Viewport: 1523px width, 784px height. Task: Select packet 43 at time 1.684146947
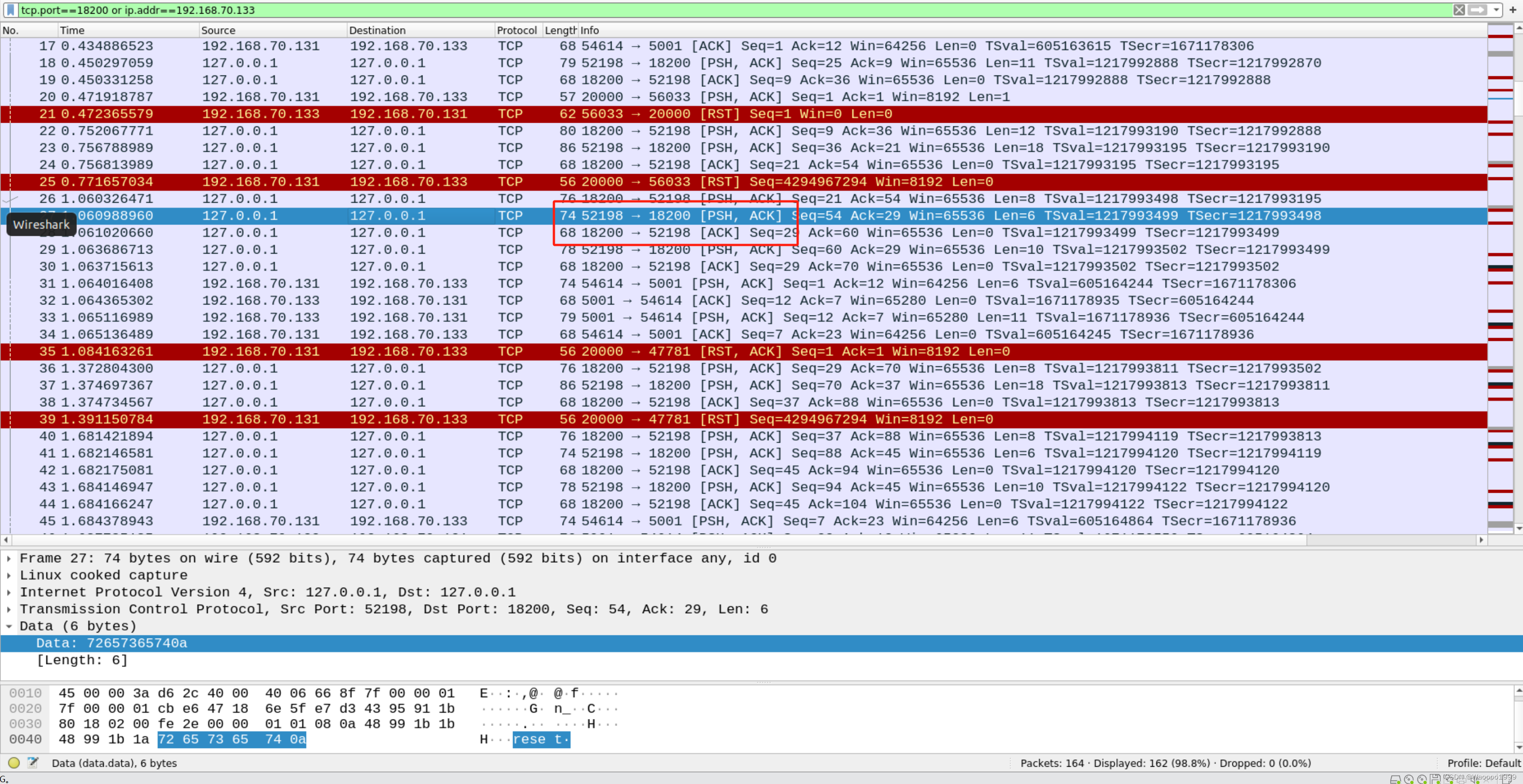744,487
